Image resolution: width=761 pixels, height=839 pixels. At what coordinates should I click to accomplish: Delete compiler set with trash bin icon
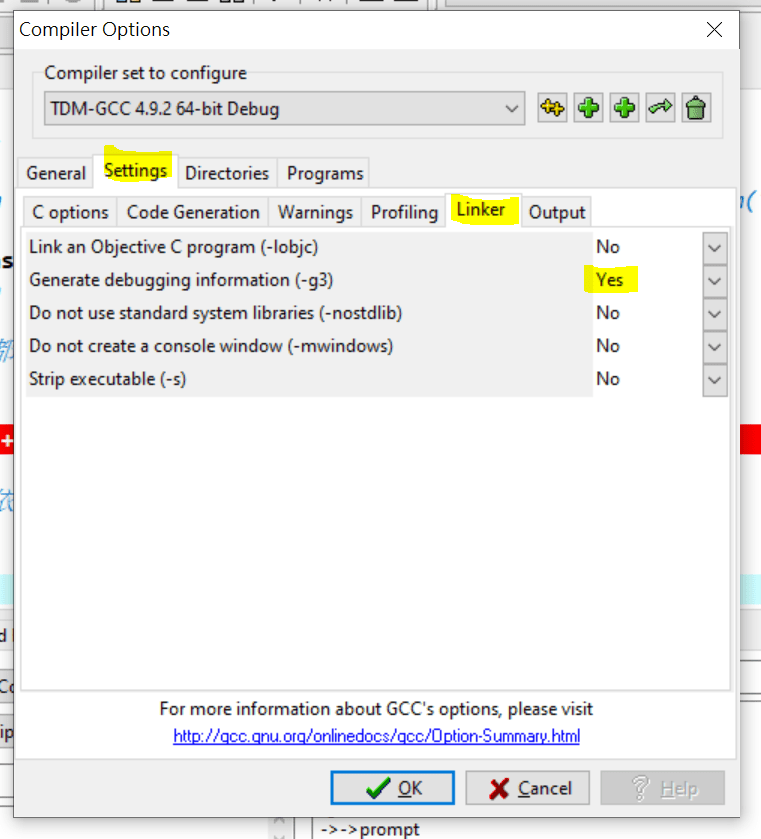(x=696, y=108)
